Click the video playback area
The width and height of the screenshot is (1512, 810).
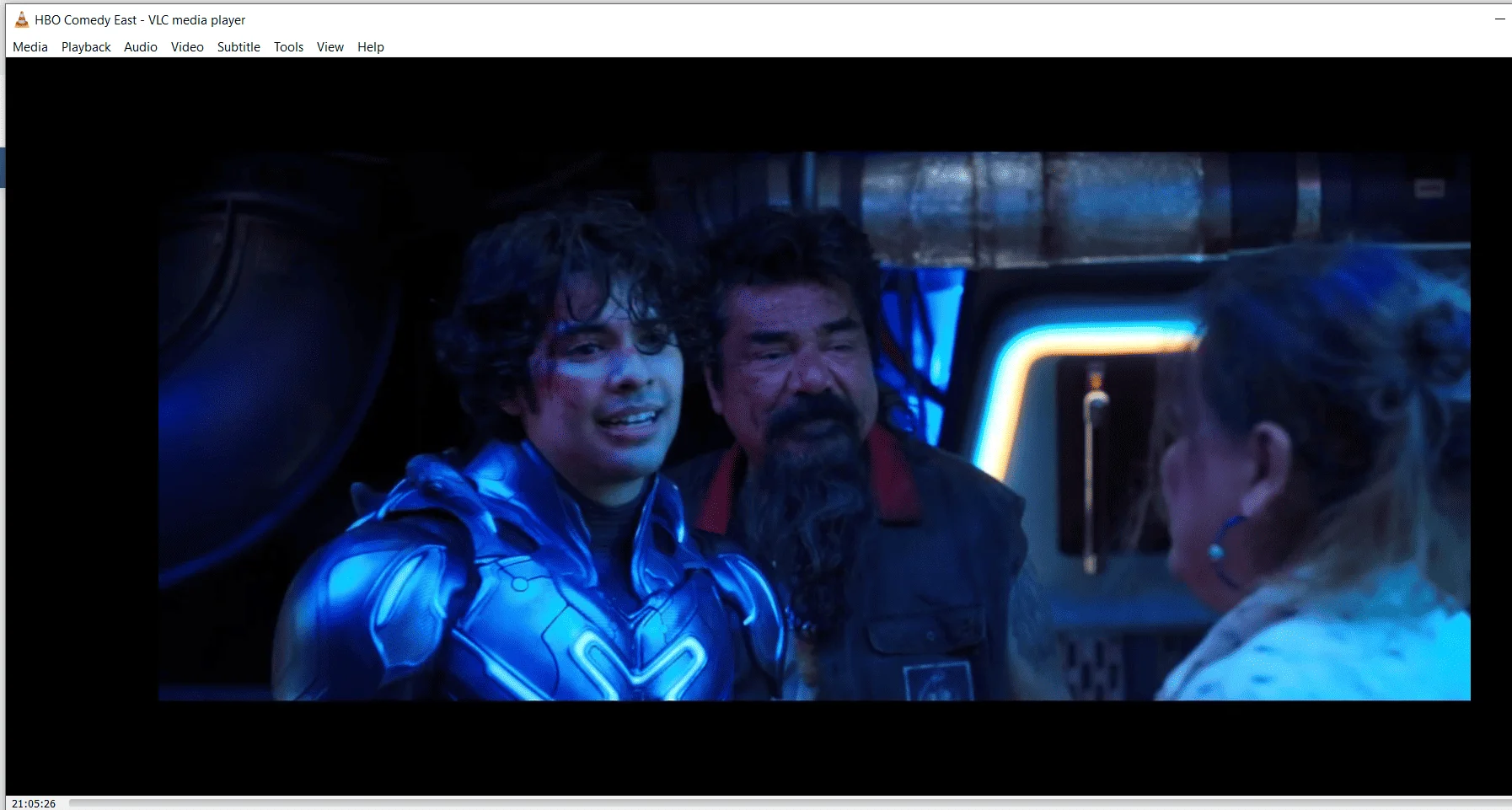coord(759,426)
